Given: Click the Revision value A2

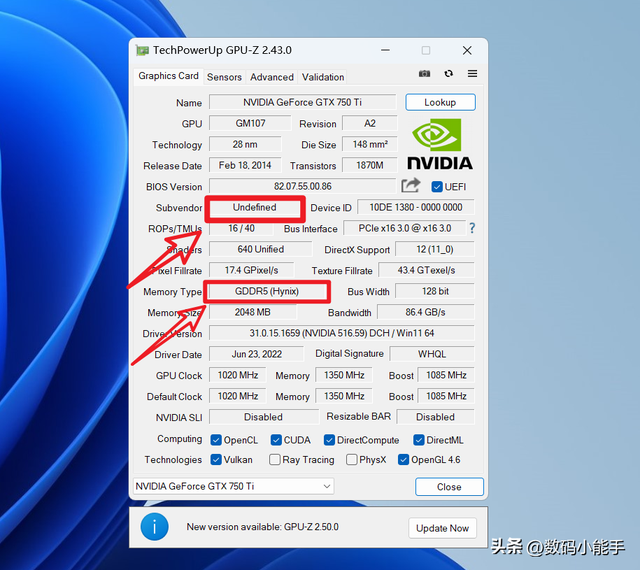Looking at the screenshot, I should (369, 123).
